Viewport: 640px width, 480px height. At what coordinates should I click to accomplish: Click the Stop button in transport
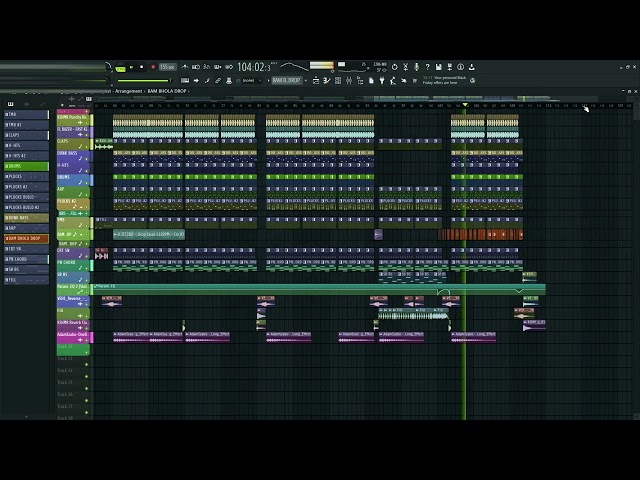coord(142,67)
